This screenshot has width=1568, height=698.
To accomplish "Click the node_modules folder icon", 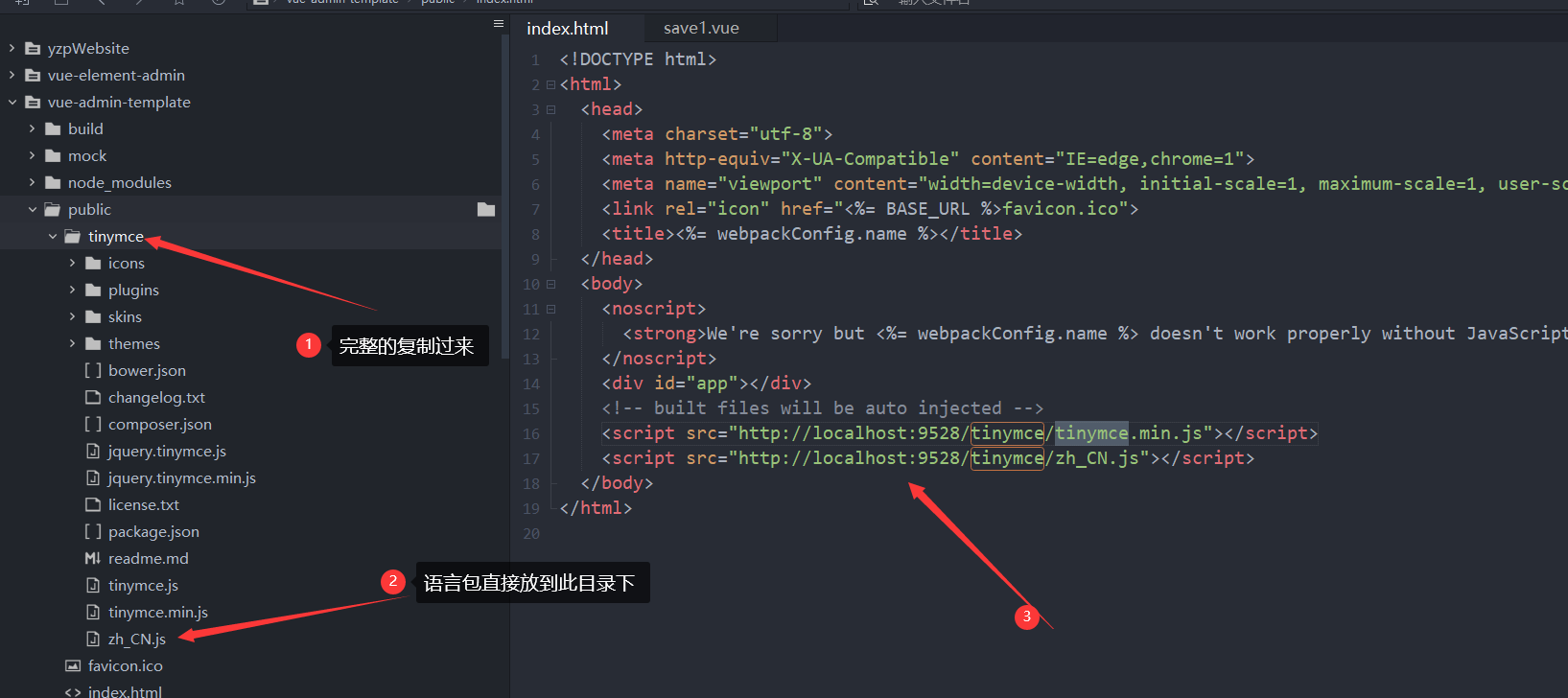I will point(53,182).
